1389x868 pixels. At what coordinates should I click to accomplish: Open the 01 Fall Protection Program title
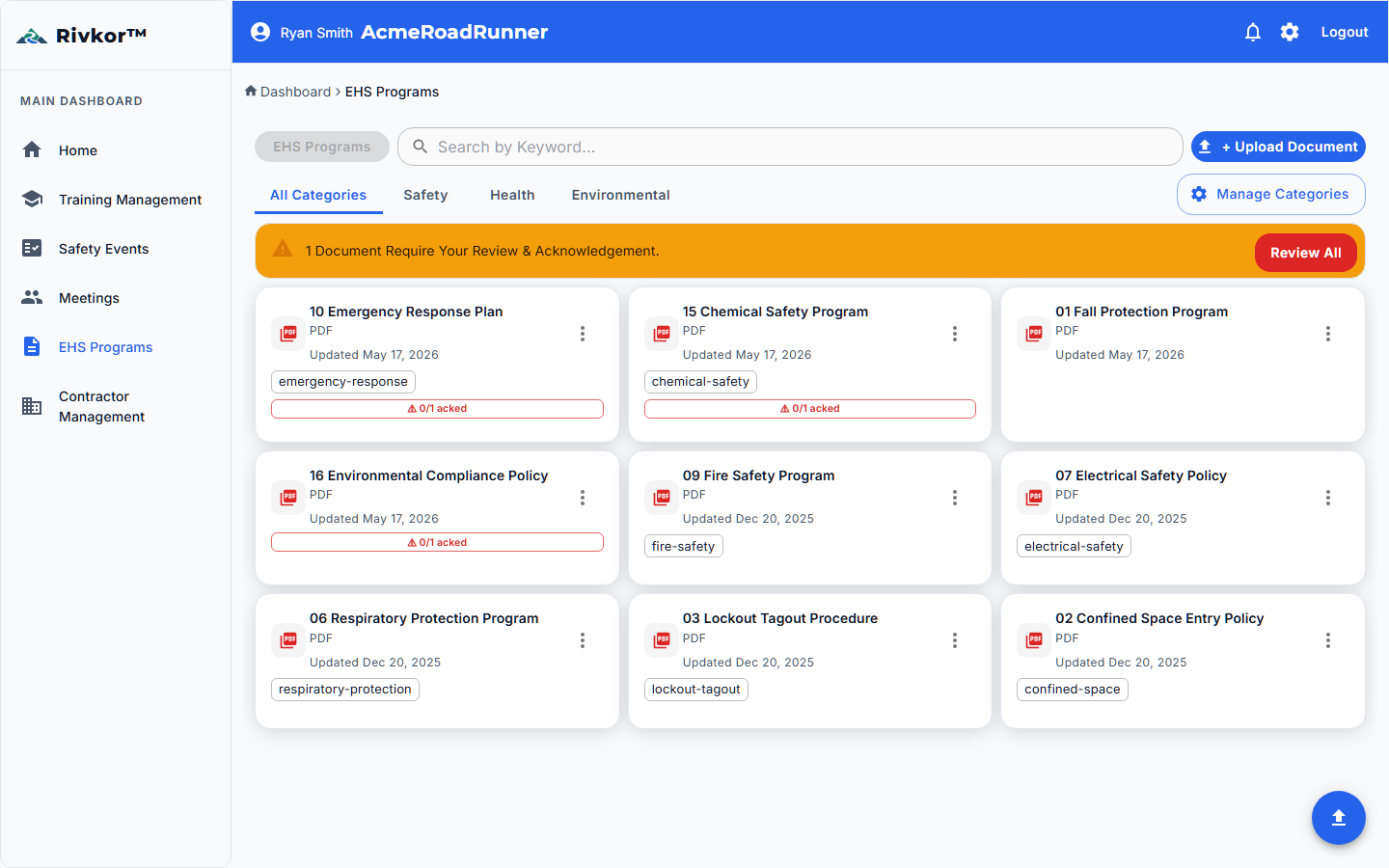click(x=1141, y=312)
